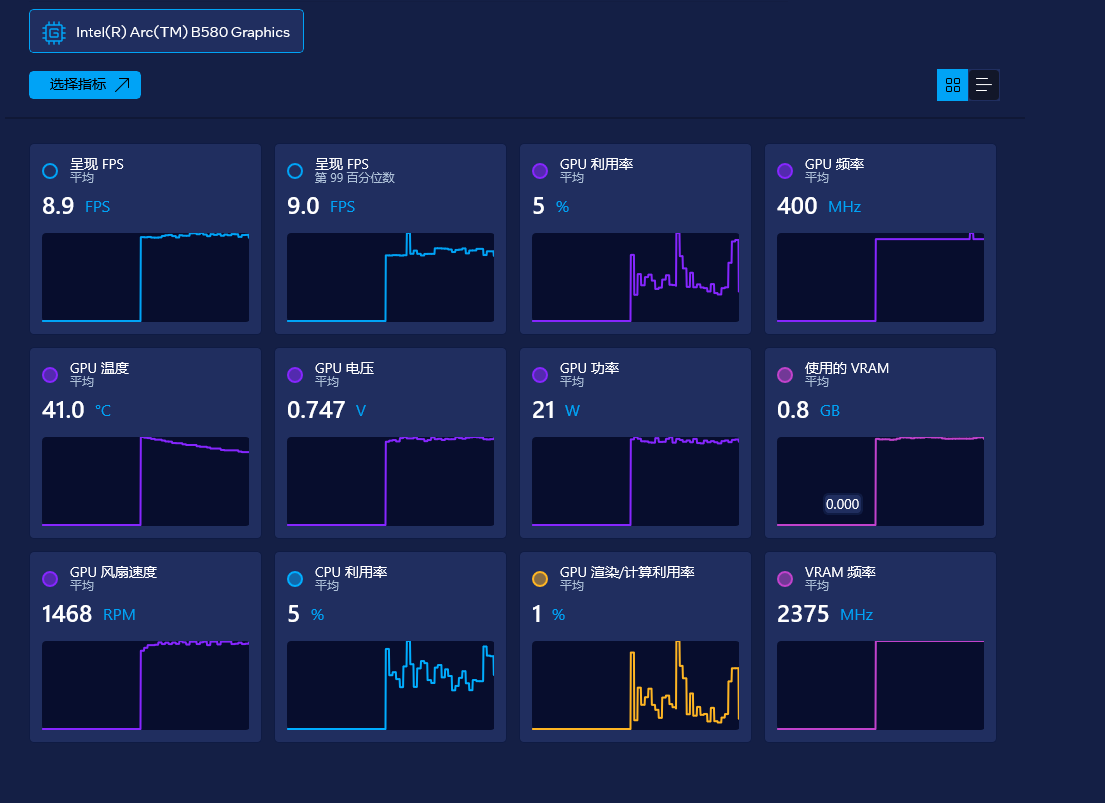Click the CPU 利用率 graph area
The image size is (1105, 803).
(390, 685)
